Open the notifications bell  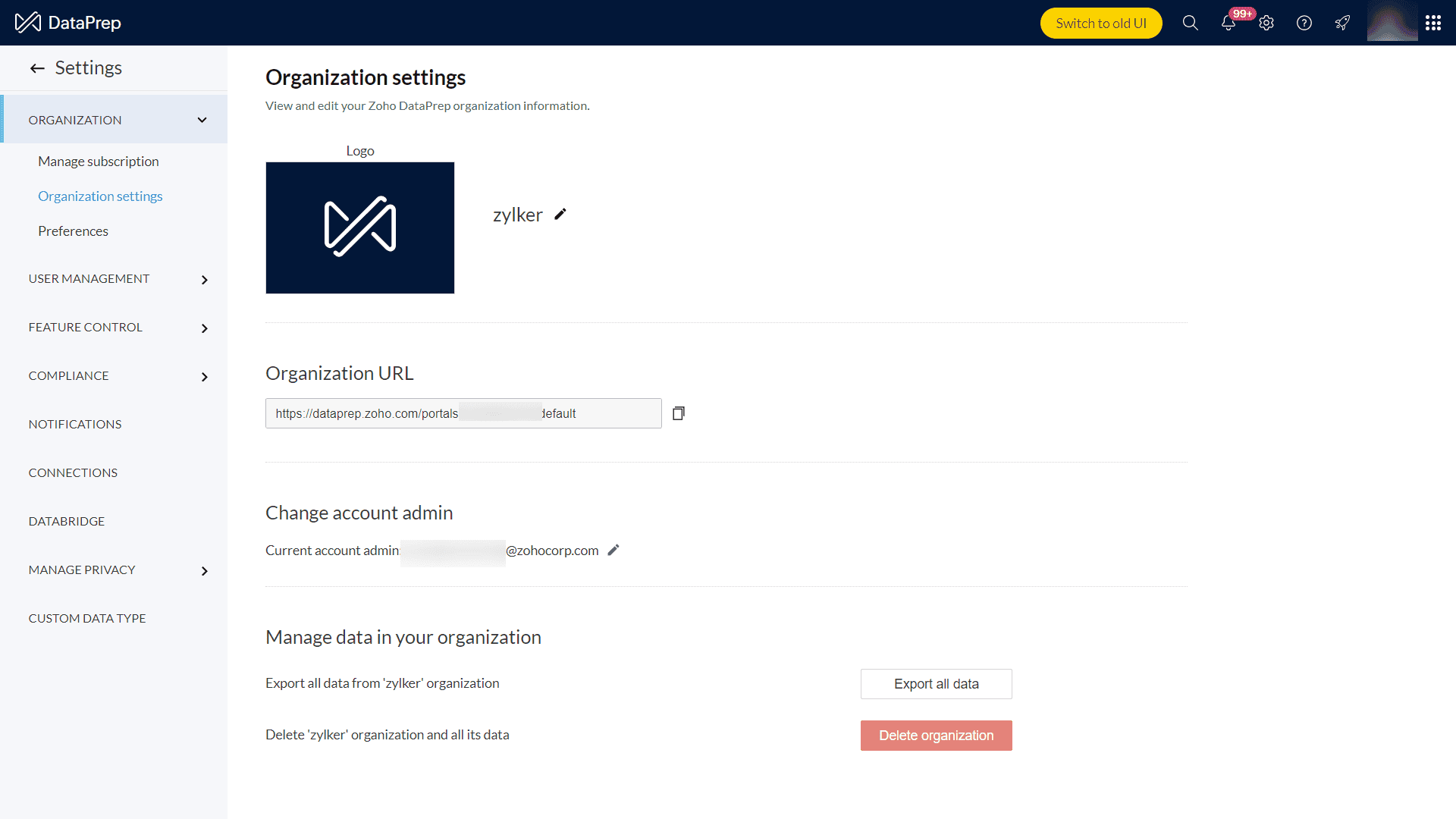click(1228, 23)
